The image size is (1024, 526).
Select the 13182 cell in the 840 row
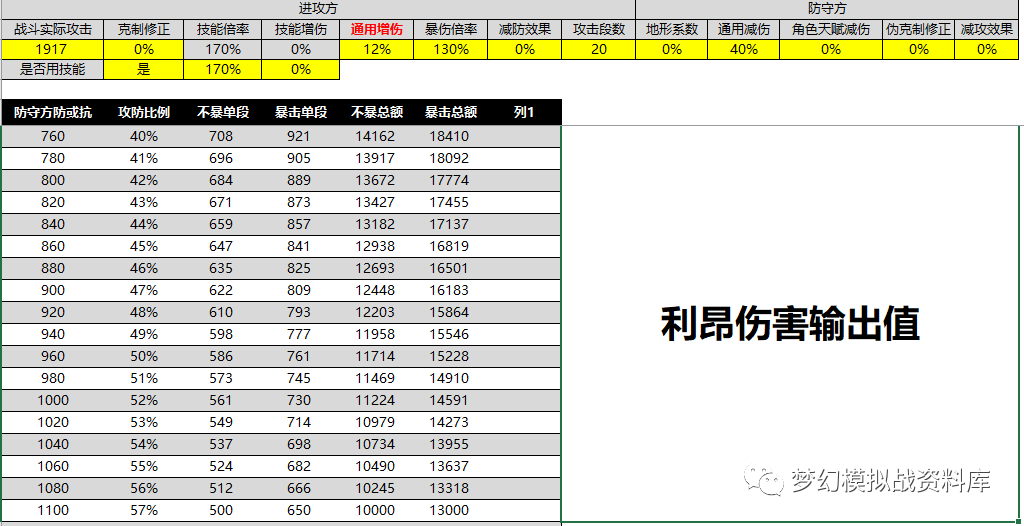coord(375,224)
